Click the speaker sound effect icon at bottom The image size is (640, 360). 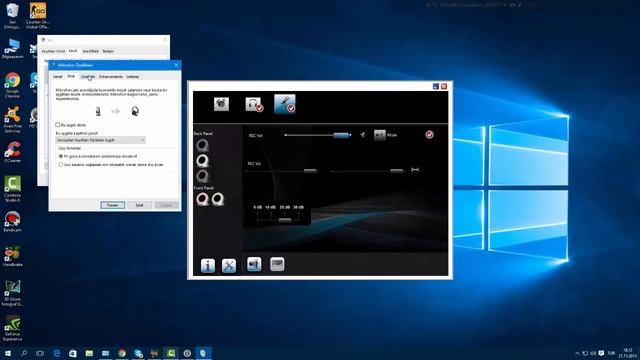pyautogui.click(x=254, y=264)
